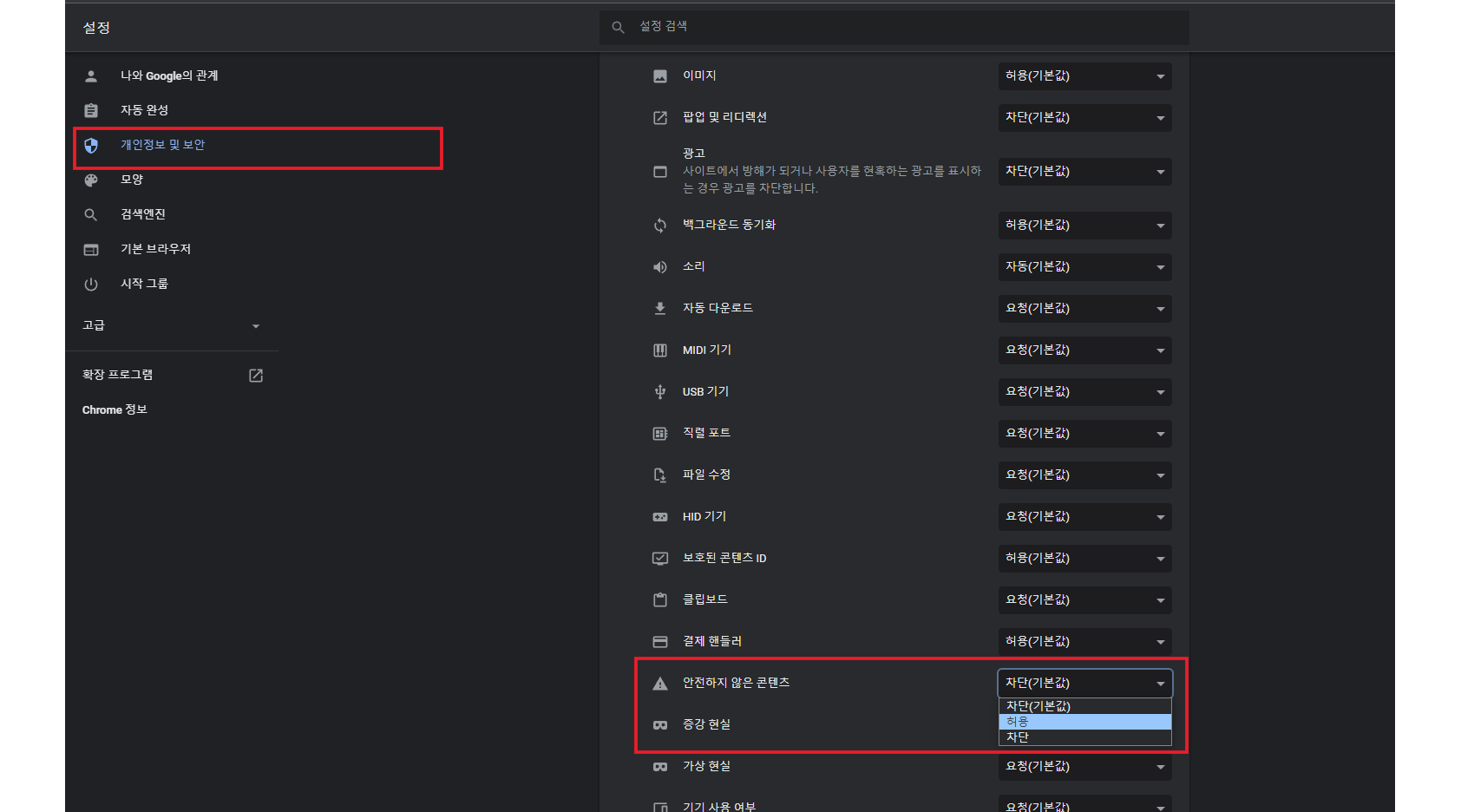This screenshot has width=1461, height=812.
Task: Select 허용 in the open list
Action: pos(1084,722)
